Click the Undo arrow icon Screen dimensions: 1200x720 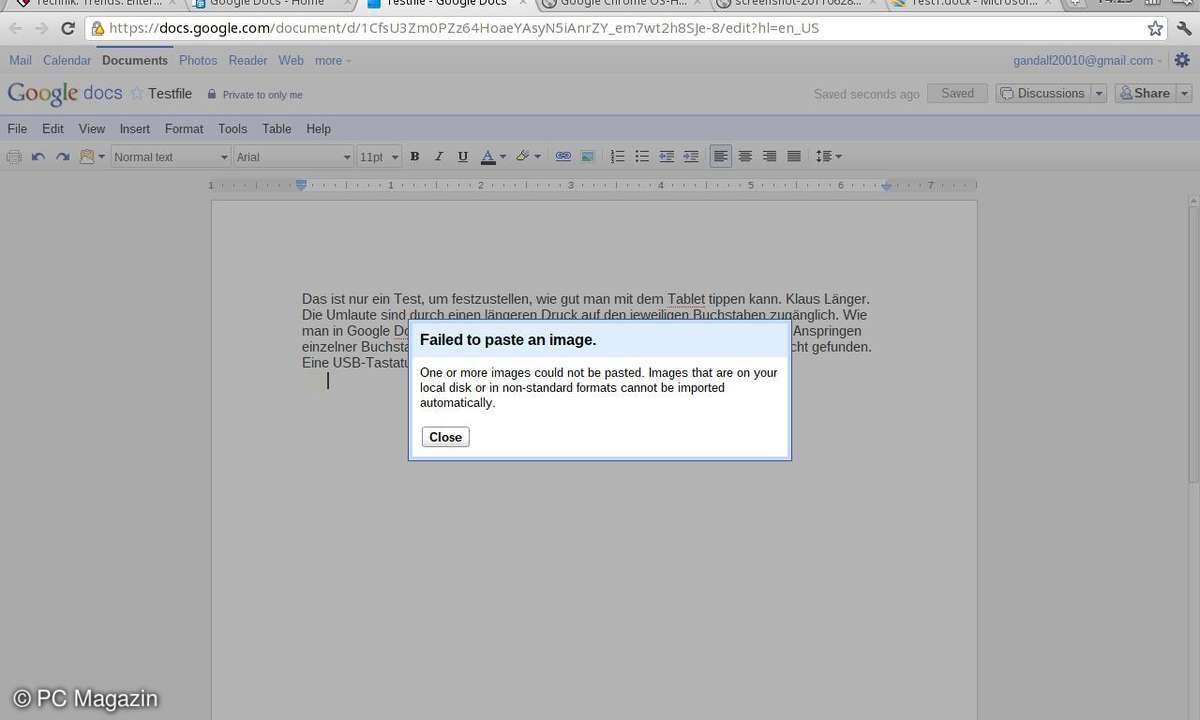pos(38,157)
